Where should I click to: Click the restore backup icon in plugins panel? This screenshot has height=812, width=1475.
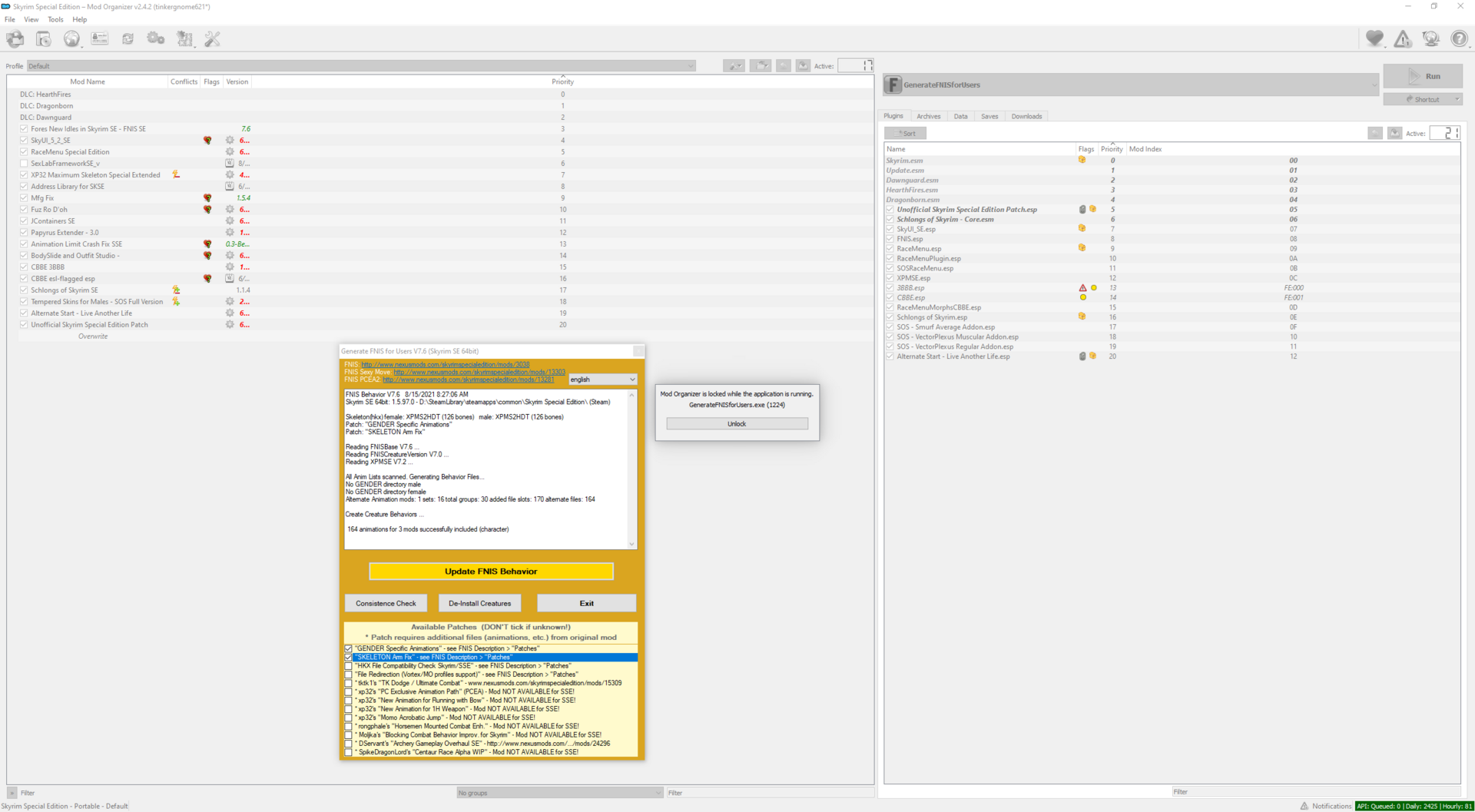point(1375,133)
